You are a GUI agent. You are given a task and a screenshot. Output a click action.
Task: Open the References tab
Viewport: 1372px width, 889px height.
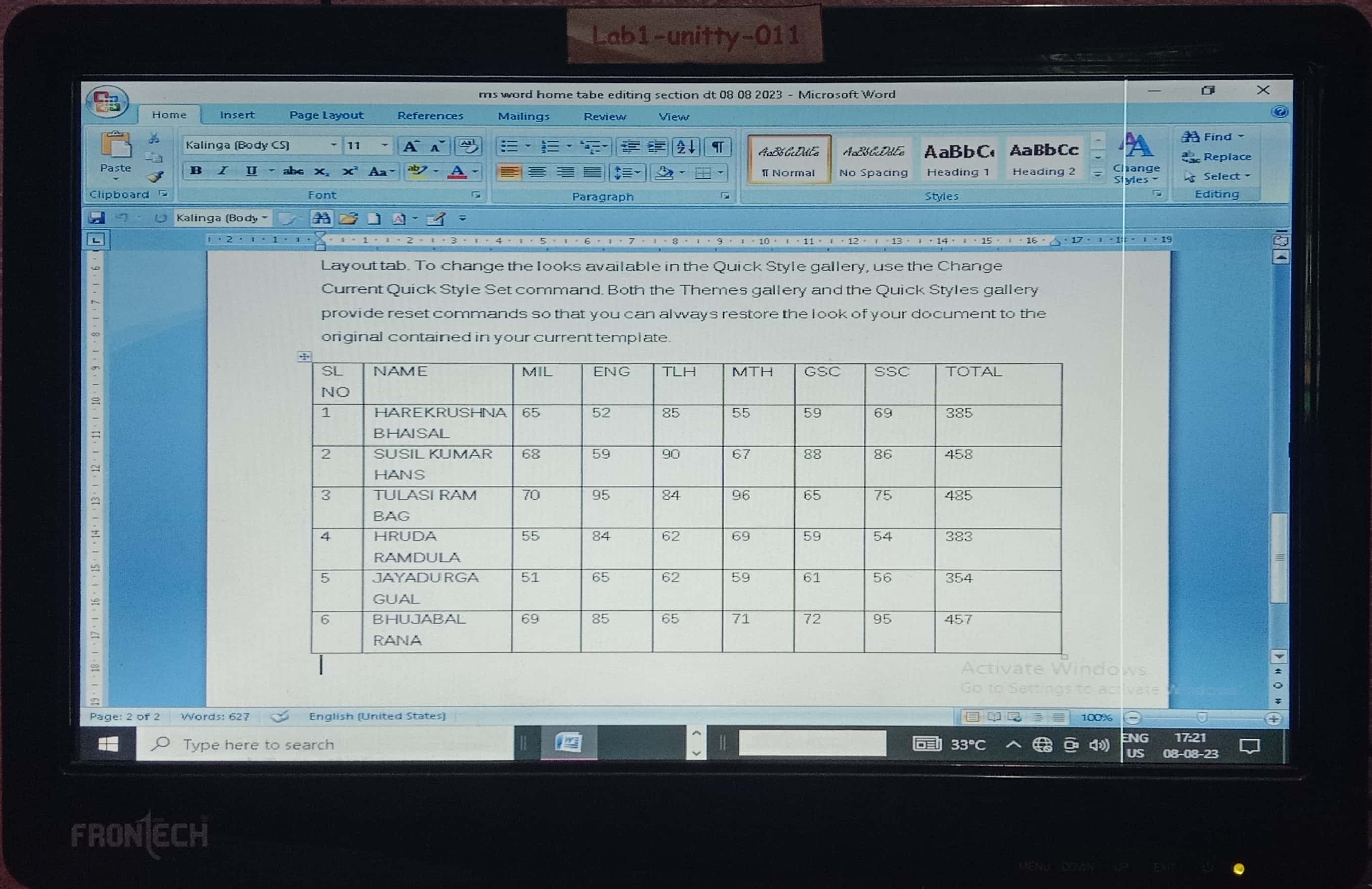(x=429, y=116)
